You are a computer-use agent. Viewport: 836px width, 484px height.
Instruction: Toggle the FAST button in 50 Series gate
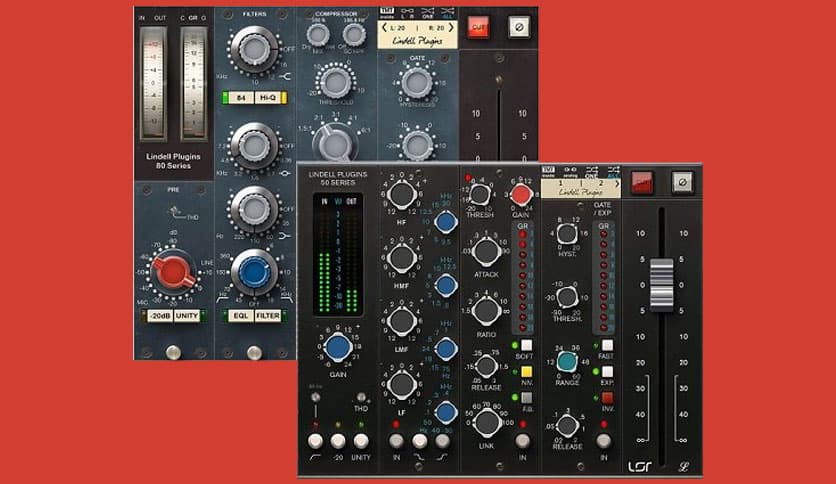(x=607, y=345)
